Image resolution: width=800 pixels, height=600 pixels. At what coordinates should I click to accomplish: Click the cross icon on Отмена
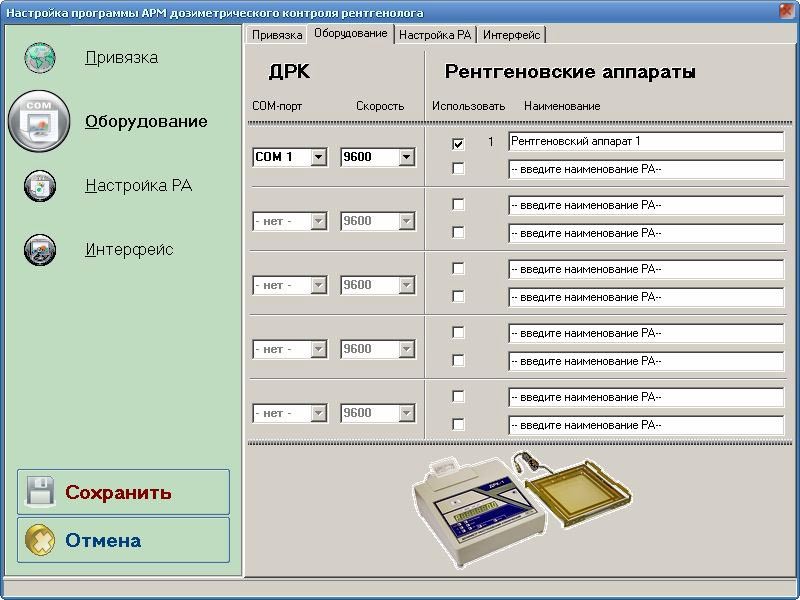pyautogui.click(x=40, y=540)
